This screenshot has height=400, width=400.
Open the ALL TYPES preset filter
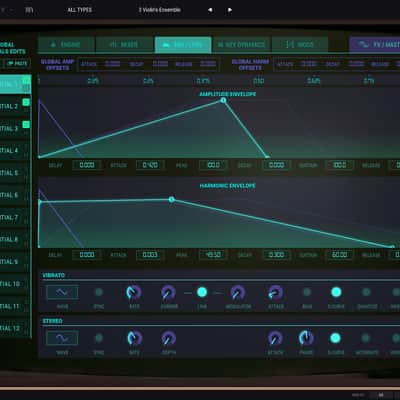click(x=79, y=10)
